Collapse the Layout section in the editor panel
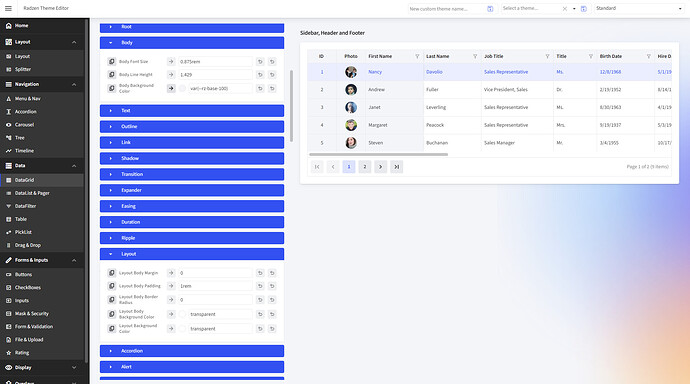The image size is (690, 384). pyautogui.click(x=192, y=254)
